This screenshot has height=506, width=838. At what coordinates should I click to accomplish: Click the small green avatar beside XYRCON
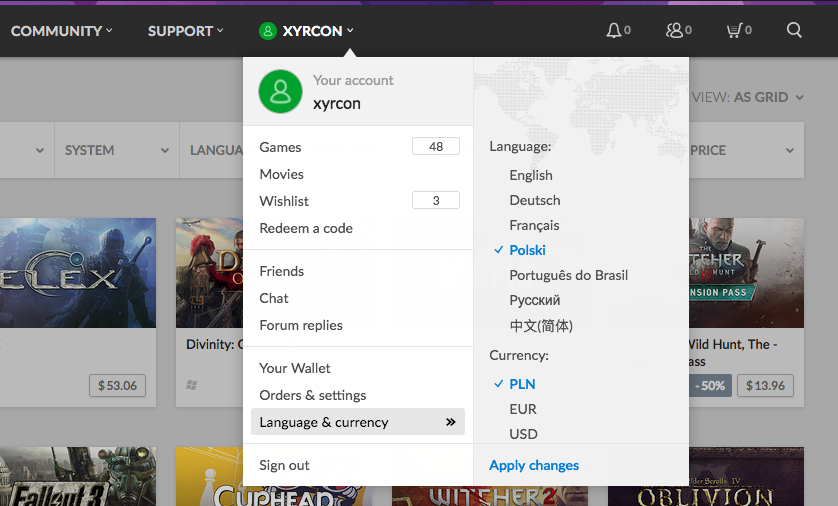tap(268, 31)
